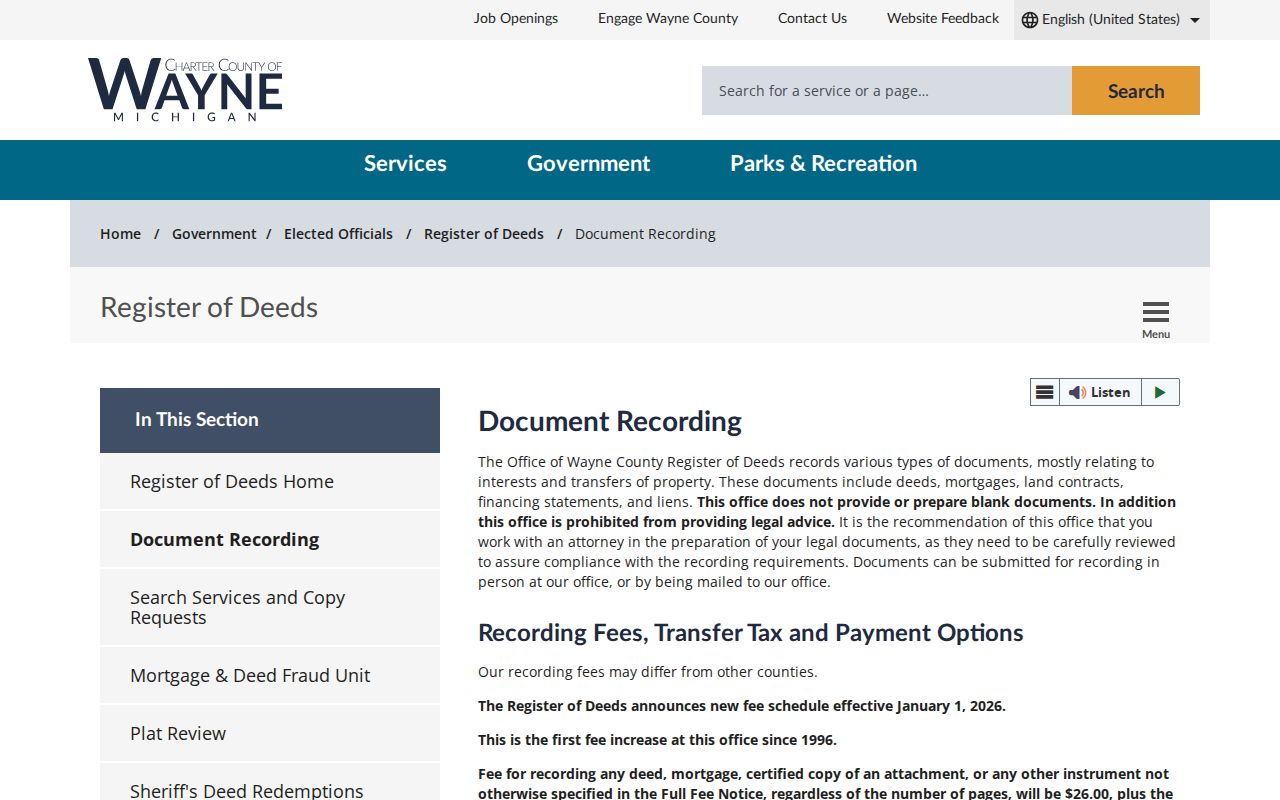1280x800 pixels.
Task: Click "Our recording fees may differ" sentence
Action: [x=647, y=672]
